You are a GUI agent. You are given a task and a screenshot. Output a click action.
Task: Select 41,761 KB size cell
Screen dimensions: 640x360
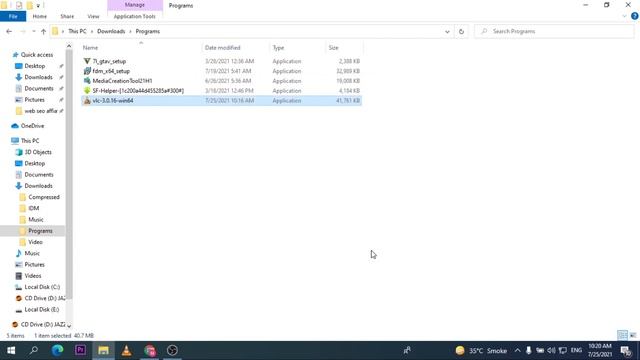(348, 100)
